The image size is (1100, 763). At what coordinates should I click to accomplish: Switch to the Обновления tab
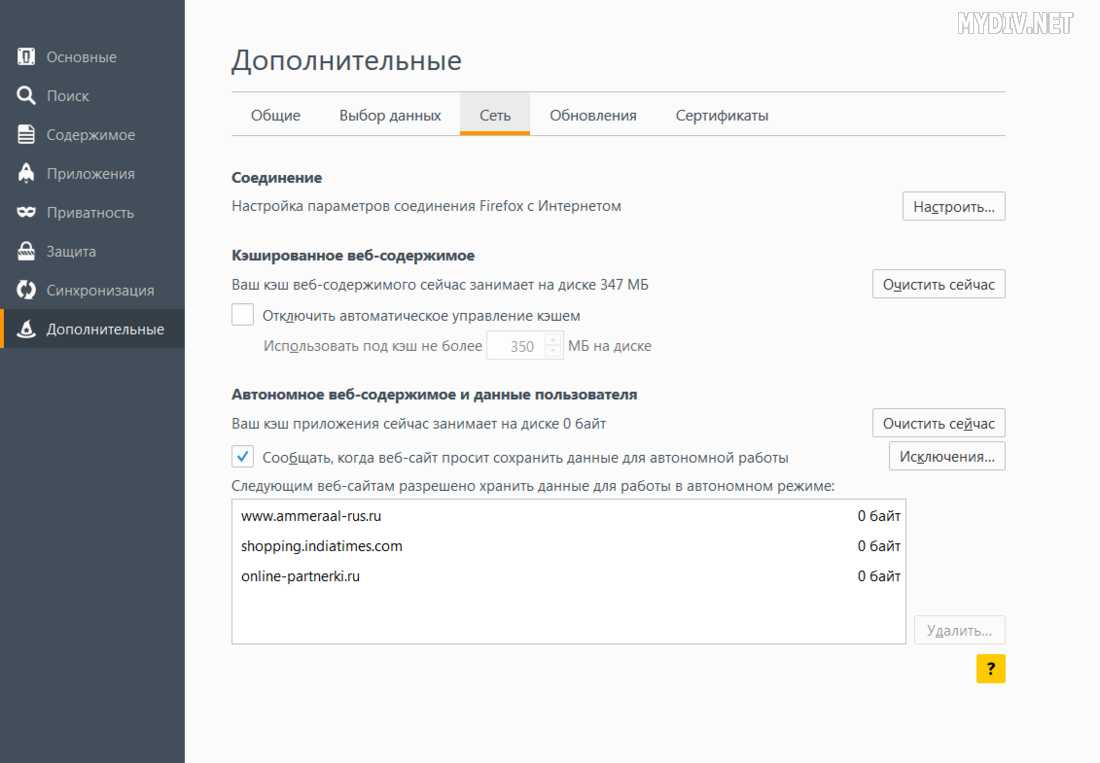(x=593, y=115)
